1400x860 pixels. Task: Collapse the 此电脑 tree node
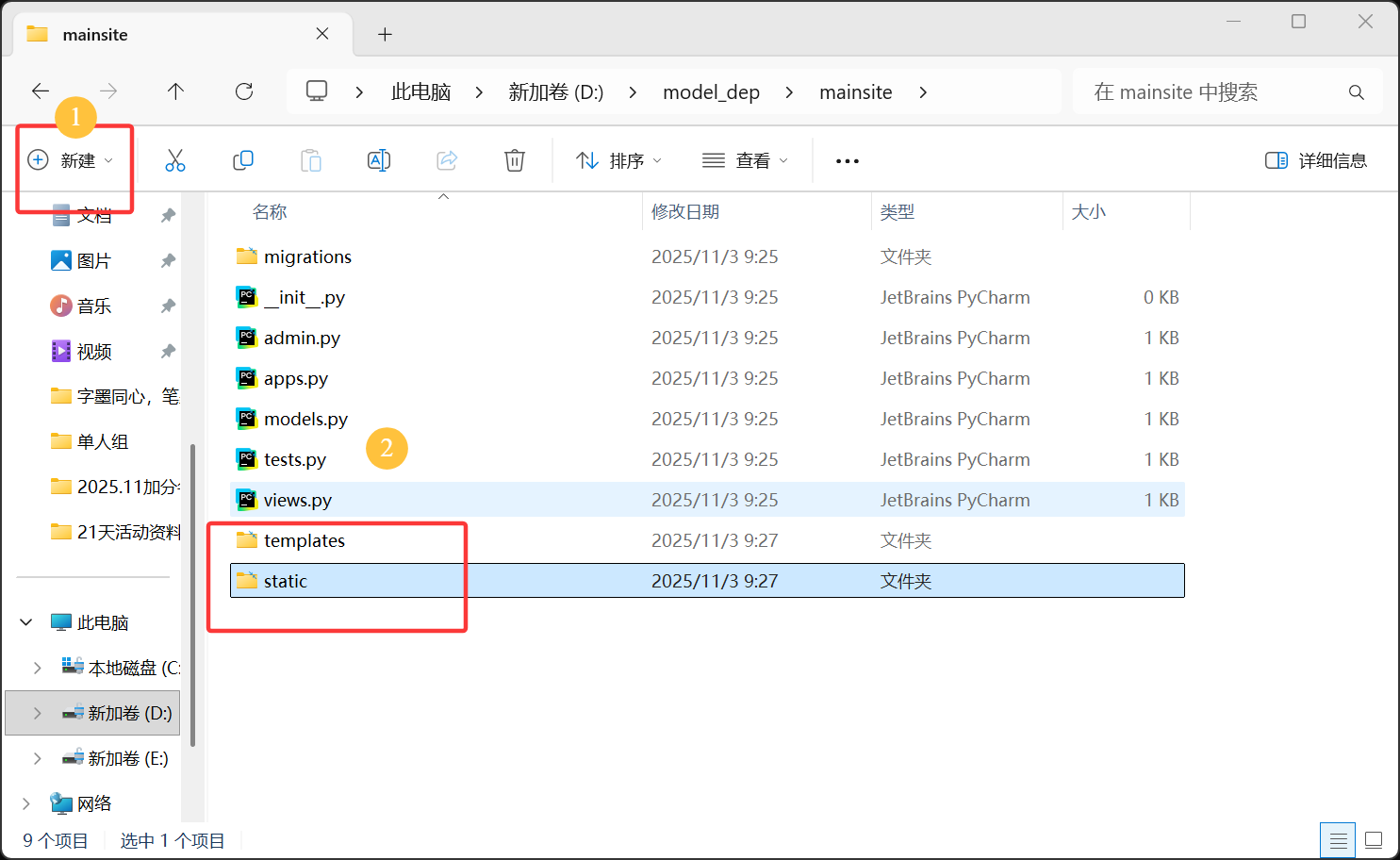(x=26, y=622)
